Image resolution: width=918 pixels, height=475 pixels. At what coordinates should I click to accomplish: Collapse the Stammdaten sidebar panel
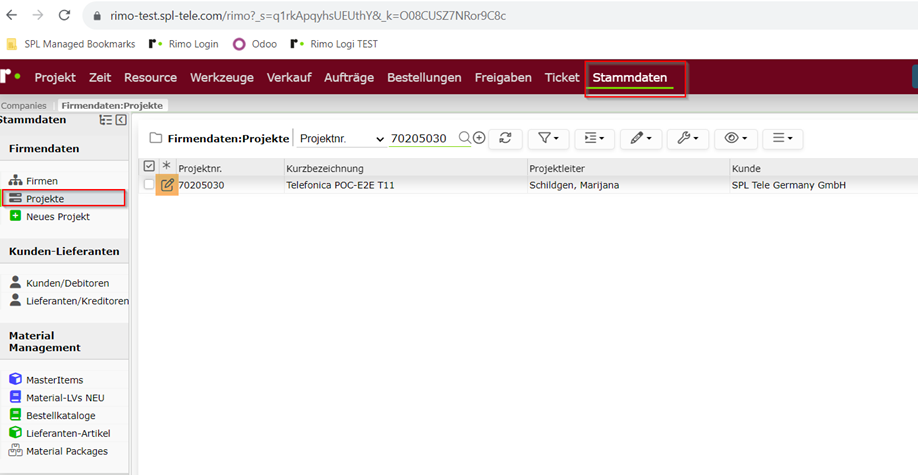click(121, 120)
